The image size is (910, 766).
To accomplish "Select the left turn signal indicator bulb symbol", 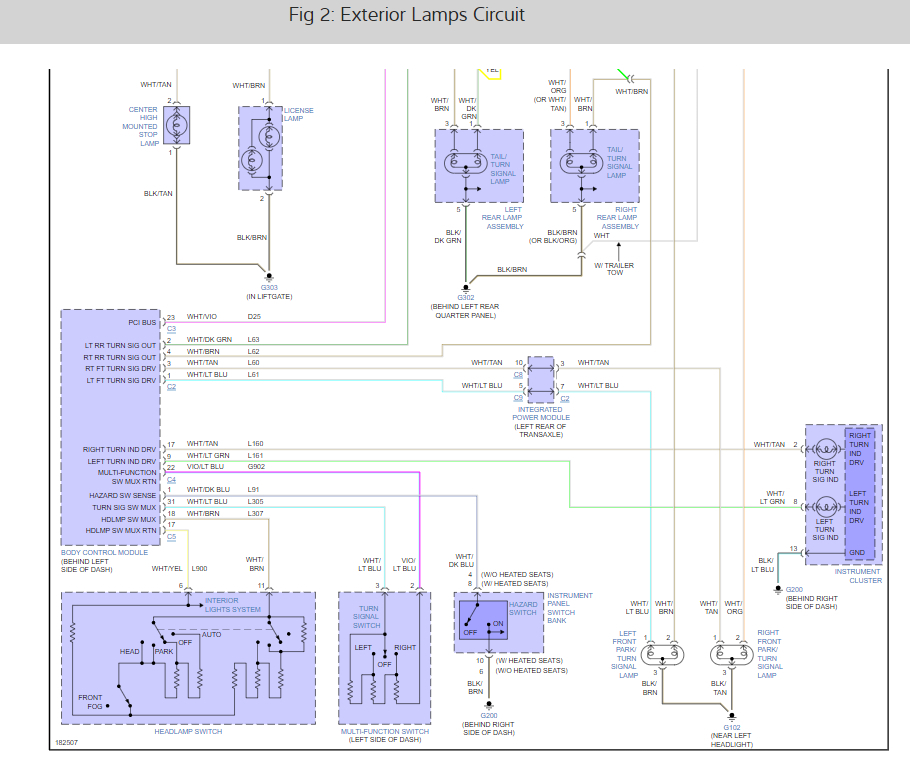I will (x=825, y=507).
